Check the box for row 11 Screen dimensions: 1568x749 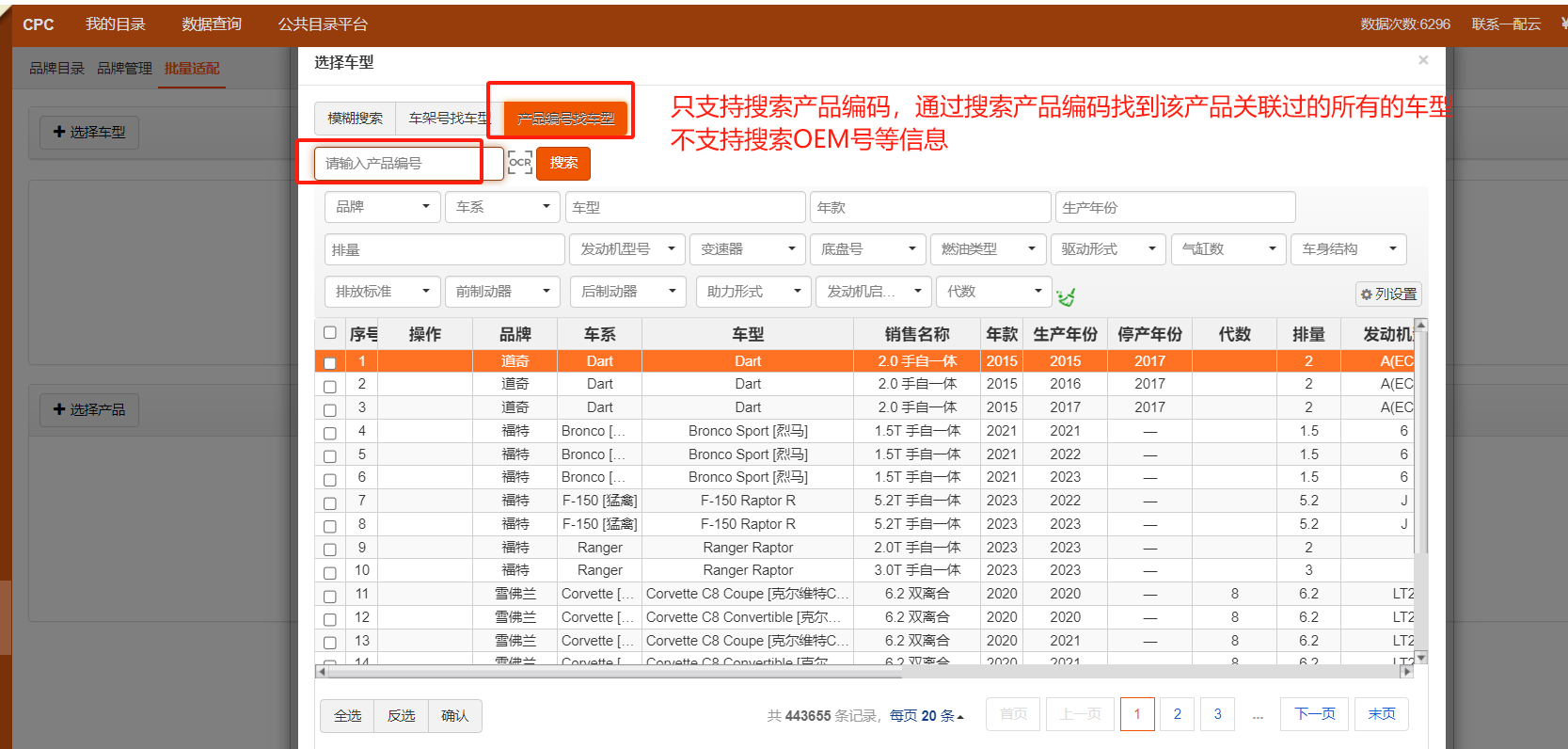pos(329,597)
